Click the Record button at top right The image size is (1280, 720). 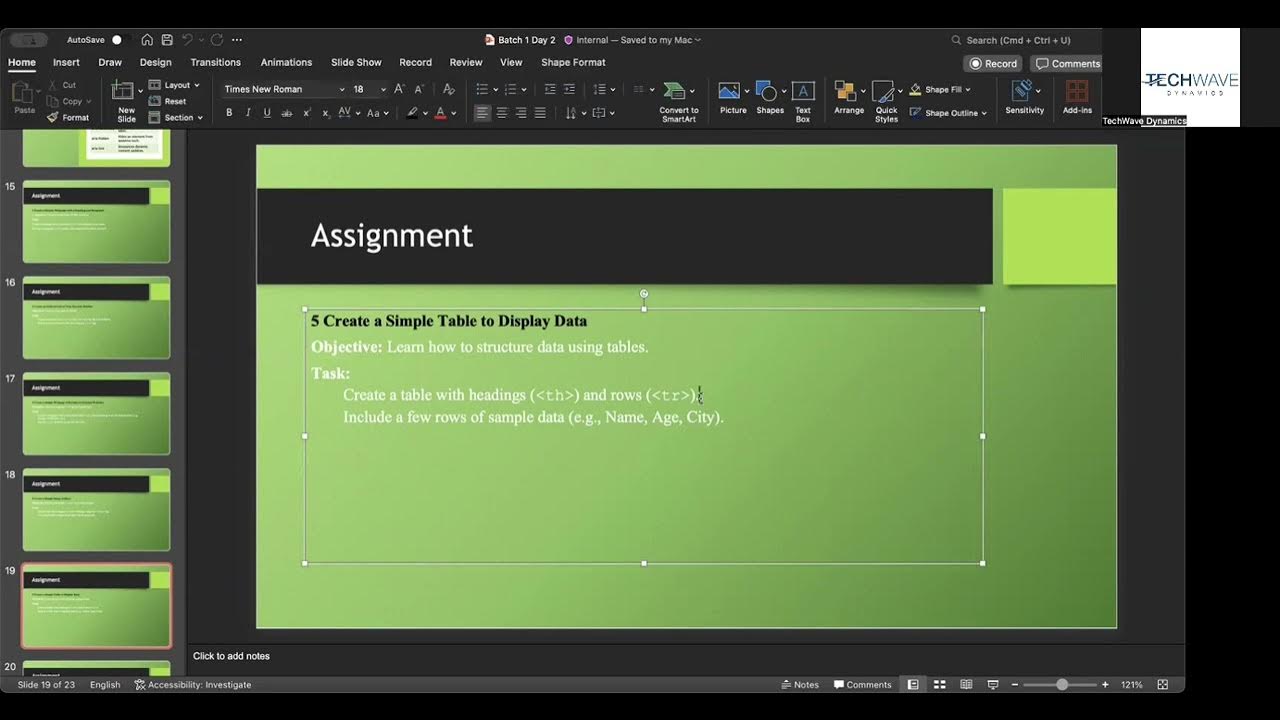tap(993, 63)
